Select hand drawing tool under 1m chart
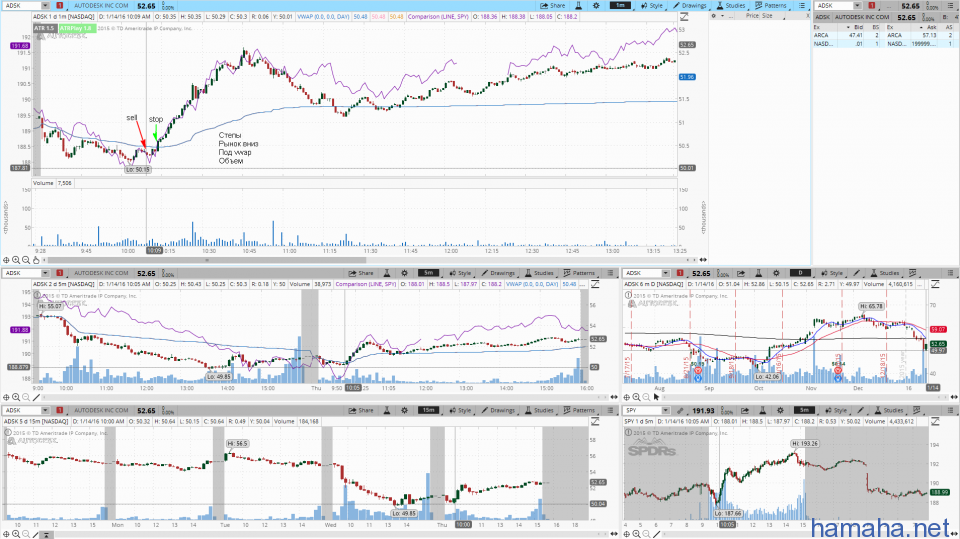The image size is (960, 539). [36, 260]
